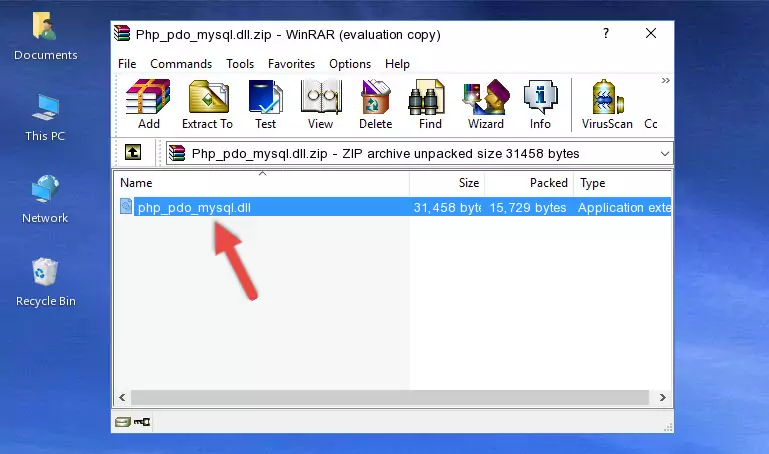This screenshot has height=454, width=769.
Task: Select the This PC desktop icon
Action: click(45, 118)
